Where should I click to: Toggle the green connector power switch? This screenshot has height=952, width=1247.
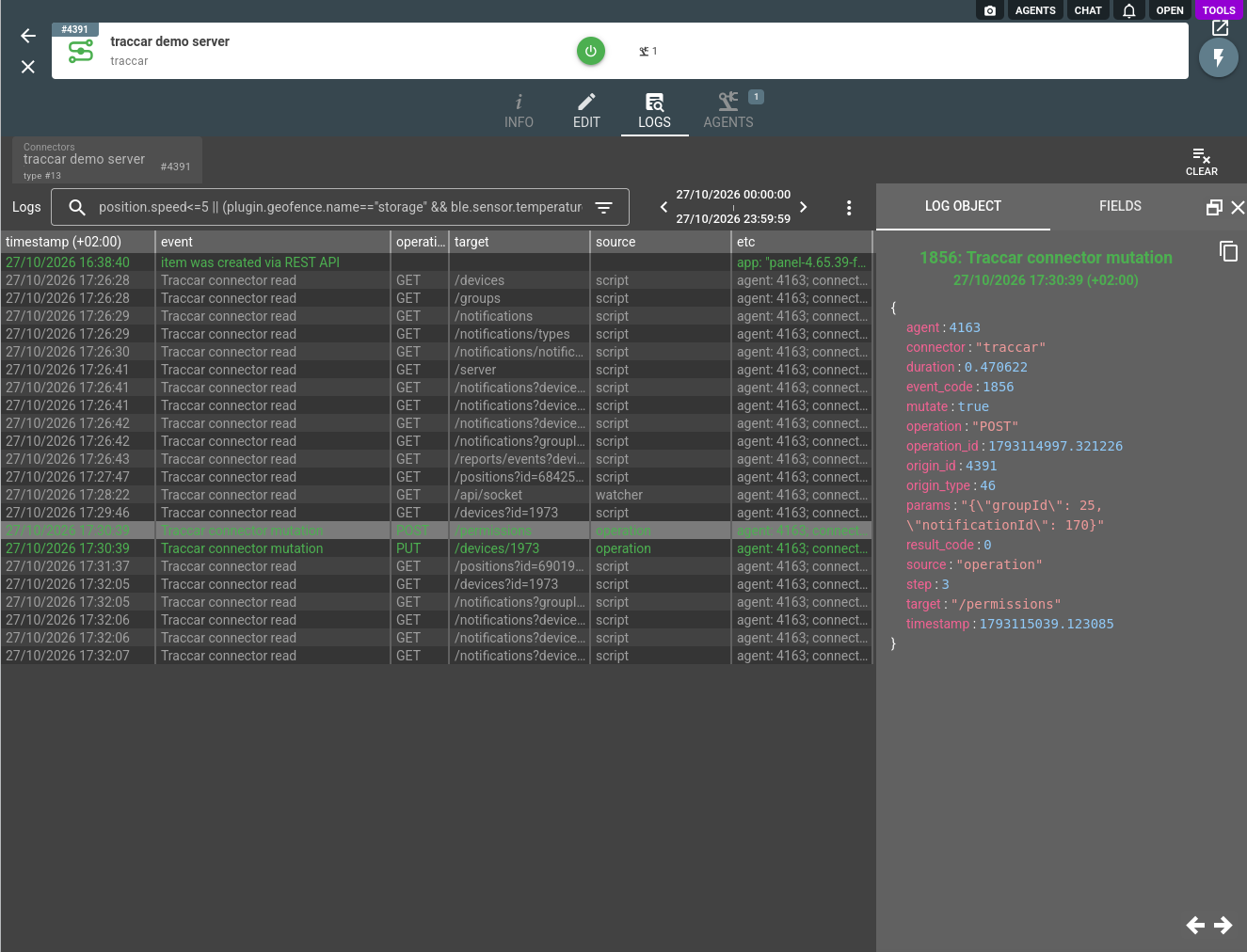tap(591, 51)
